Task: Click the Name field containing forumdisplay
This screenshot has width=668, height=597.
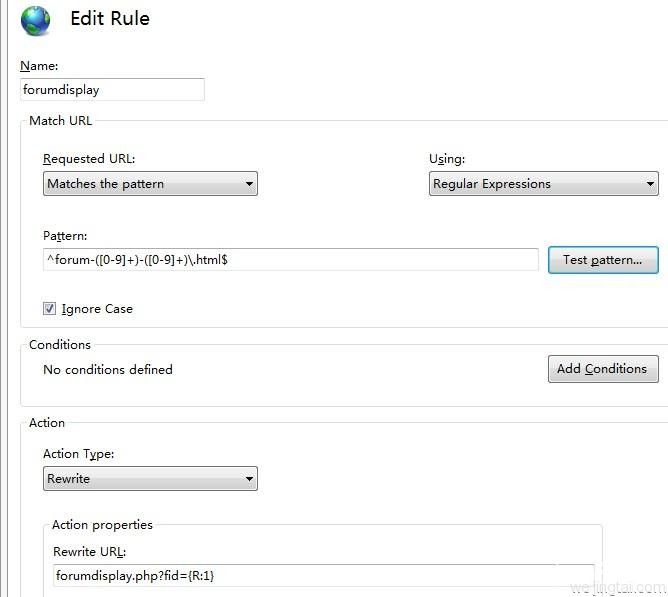Action: pos(112,89)
